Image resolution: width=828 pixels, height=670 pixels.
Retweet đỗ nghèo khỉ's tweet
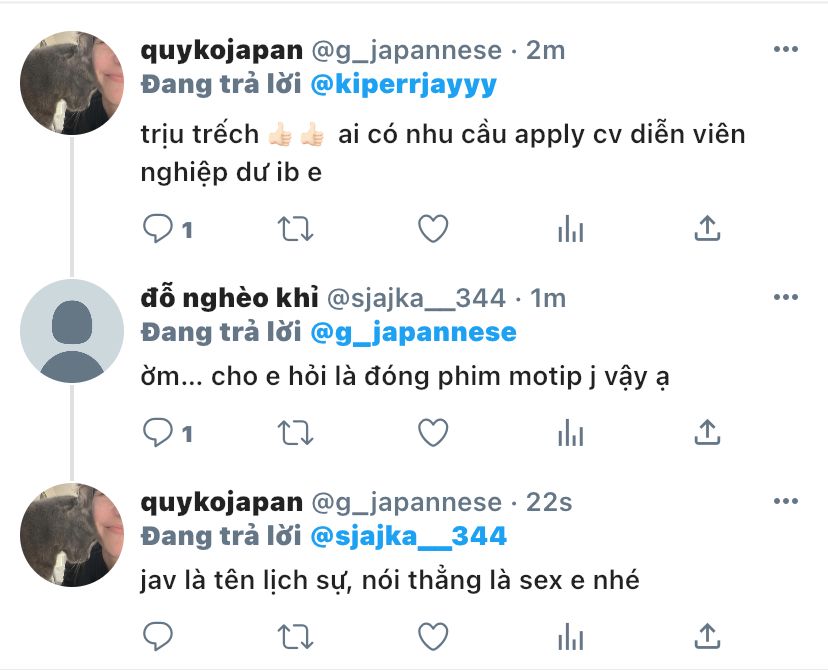point(295,433)
